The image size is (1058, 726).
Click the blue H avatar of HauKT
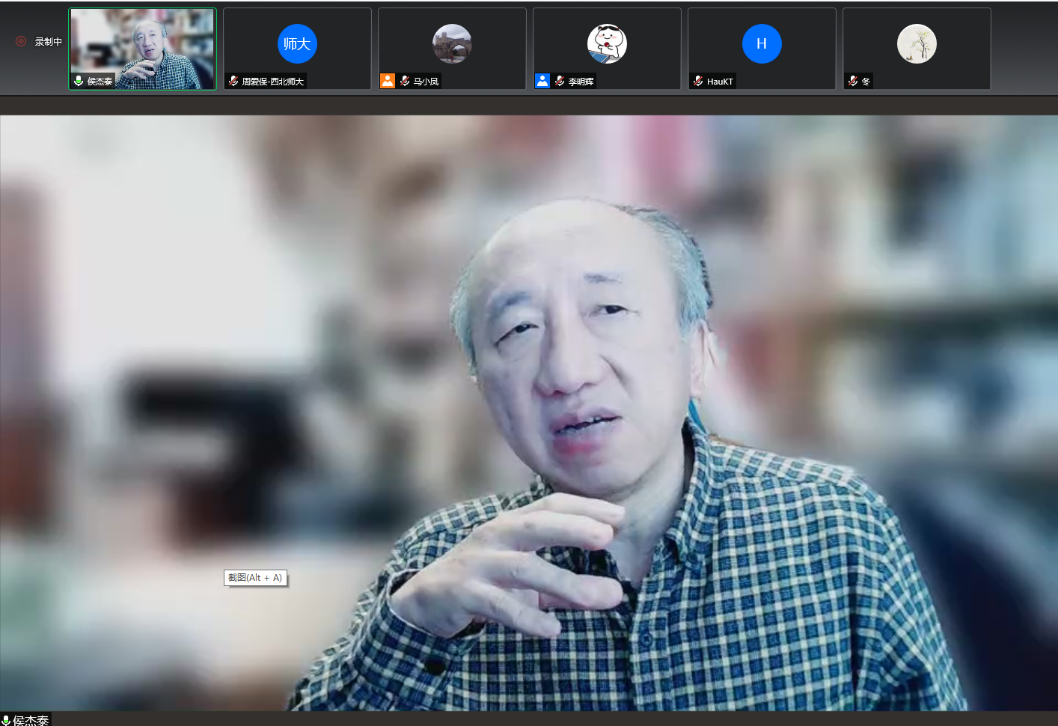click(761, 43)
